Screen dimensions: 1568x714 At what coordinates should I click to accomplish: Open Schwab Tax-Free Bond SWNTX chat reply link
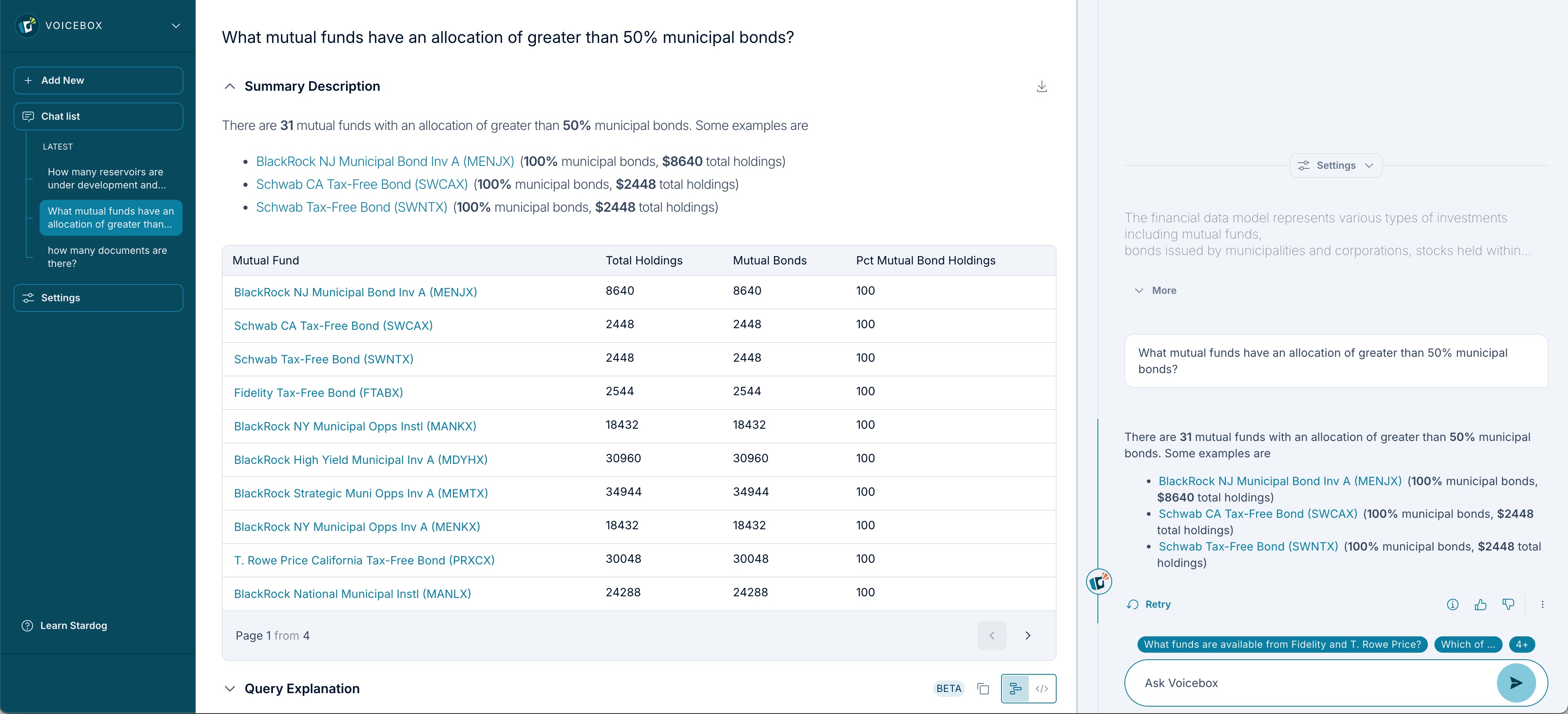[1248, 547]
